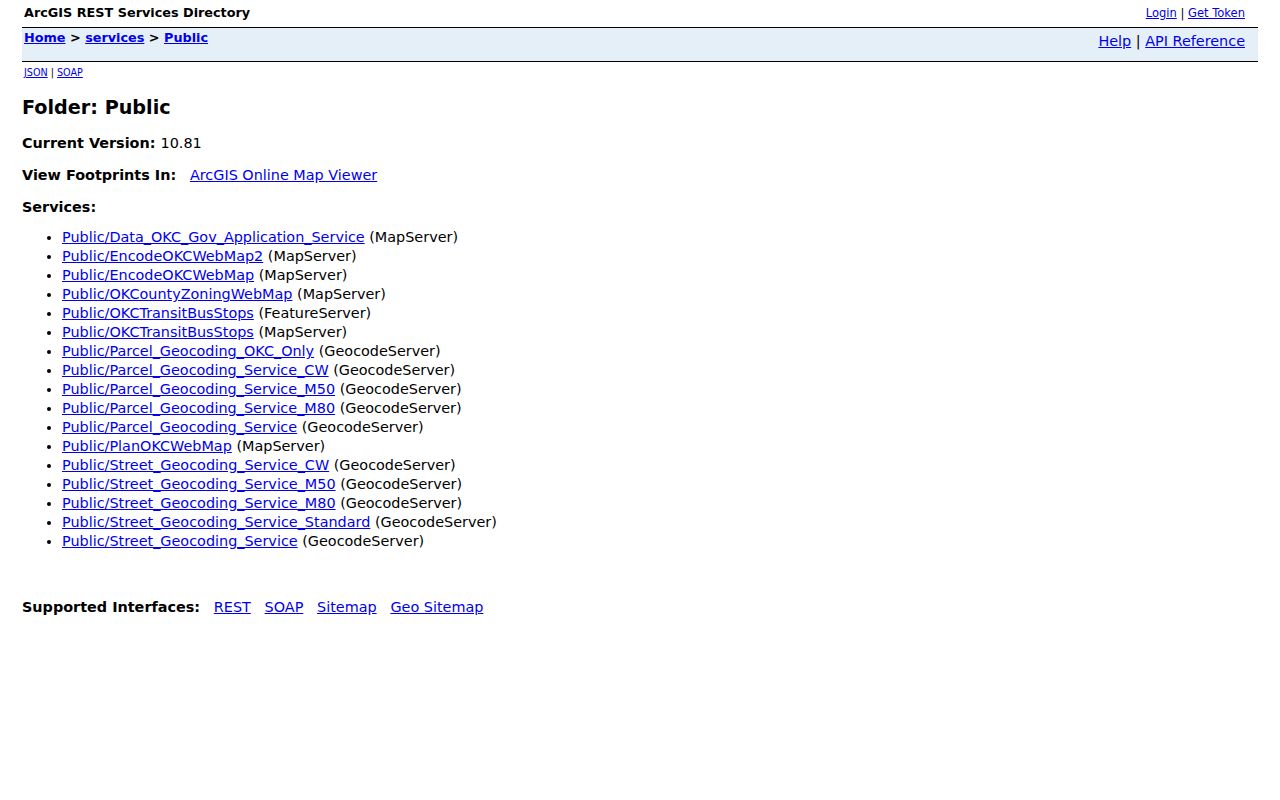Open Public/Street_Geocoding_Service_CW link
The width and height of the screenshot is (1280, 800).
(x=195, y=465)
